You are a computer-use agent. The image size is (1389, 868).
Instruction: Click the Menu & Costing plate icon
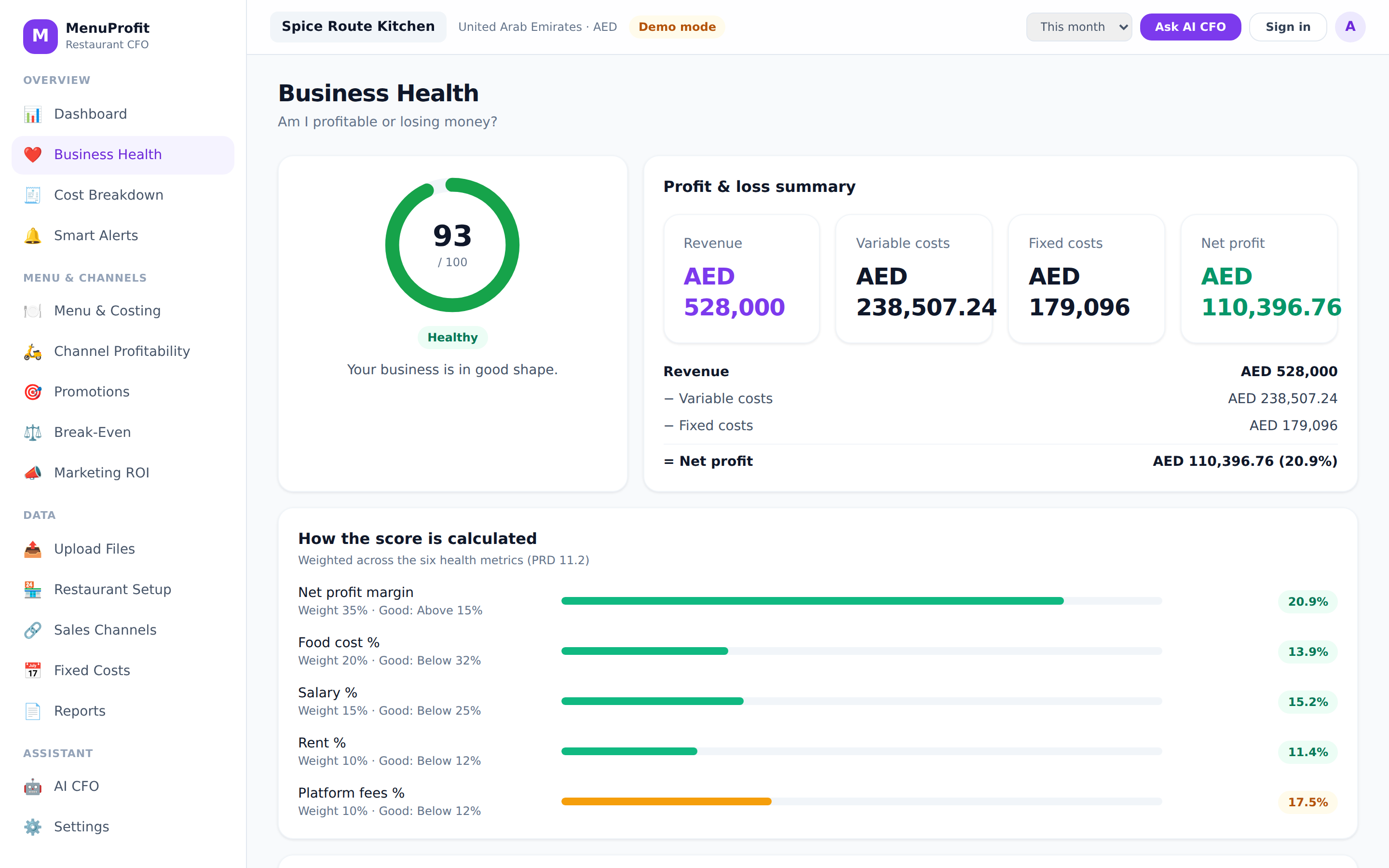(x=33, y=311)
